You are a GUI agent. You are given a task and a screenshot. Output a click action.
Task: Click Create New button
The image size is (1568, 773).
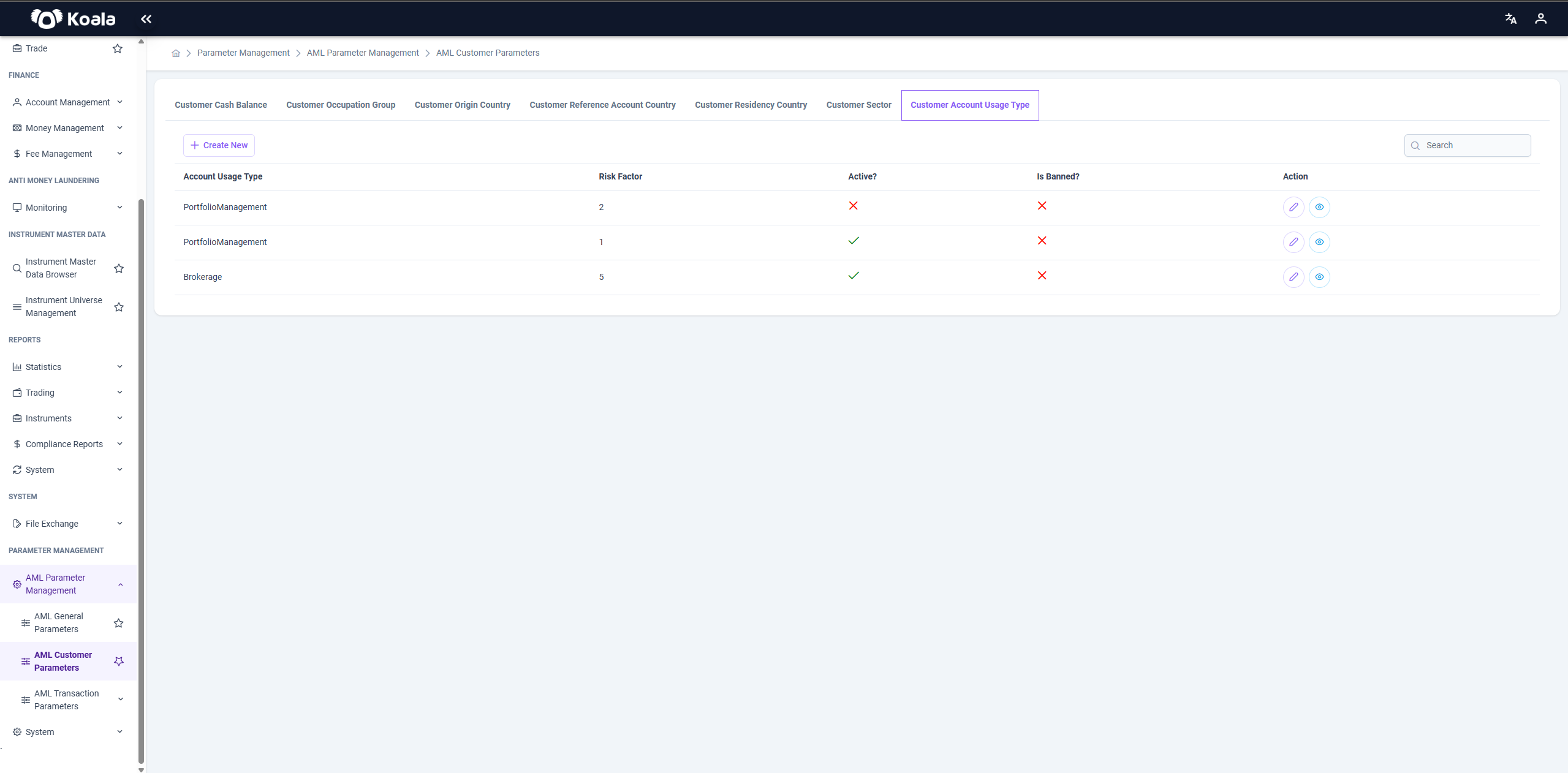coord(219,146)
